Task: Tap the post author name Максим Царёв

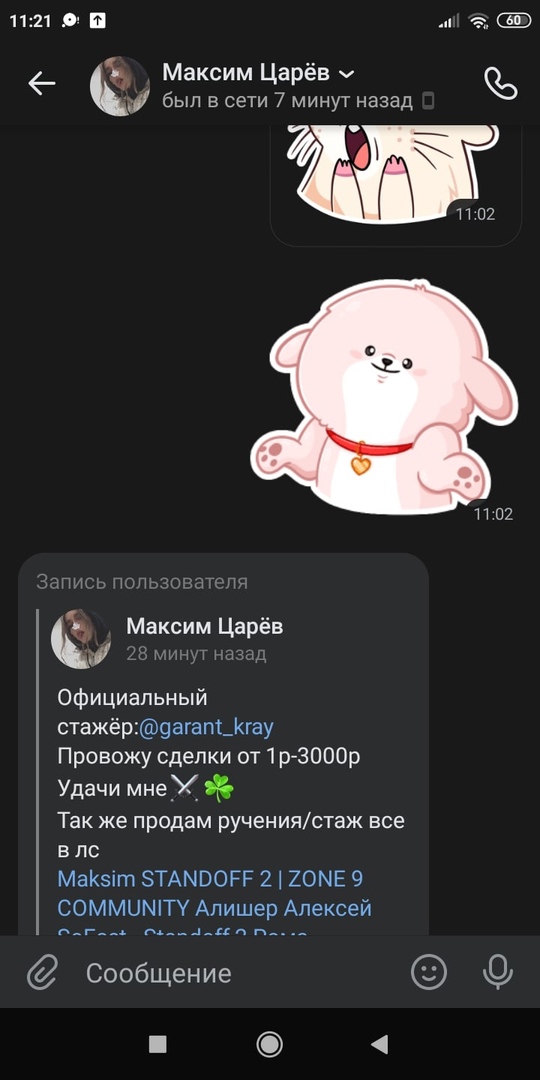Action: click(x=205, y=626)
